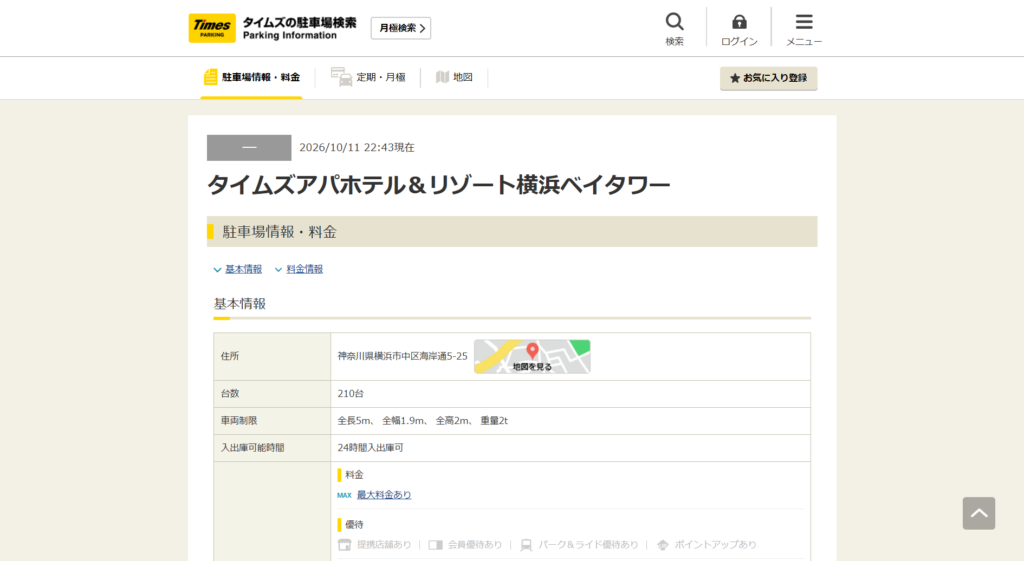
Task: Open the search magnifier icon
Action: pos(675,22)
